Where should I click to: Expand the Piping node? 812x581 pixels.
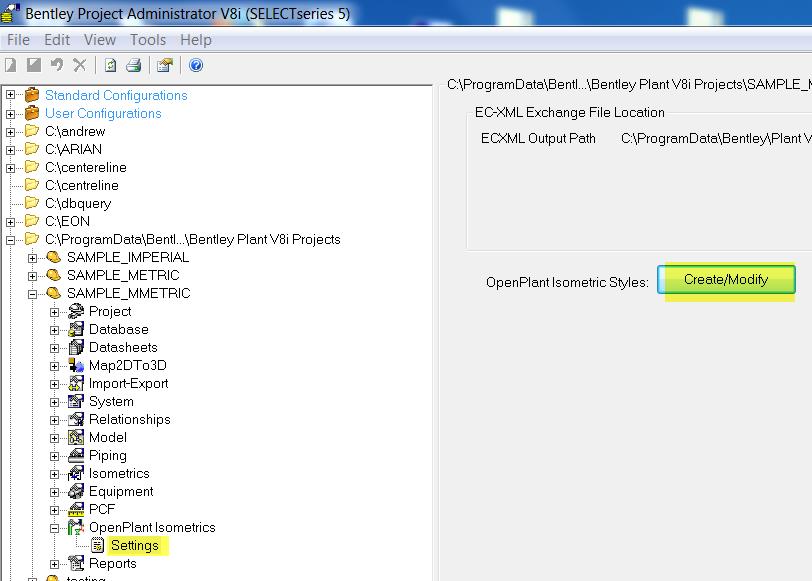tap(54, 456)
